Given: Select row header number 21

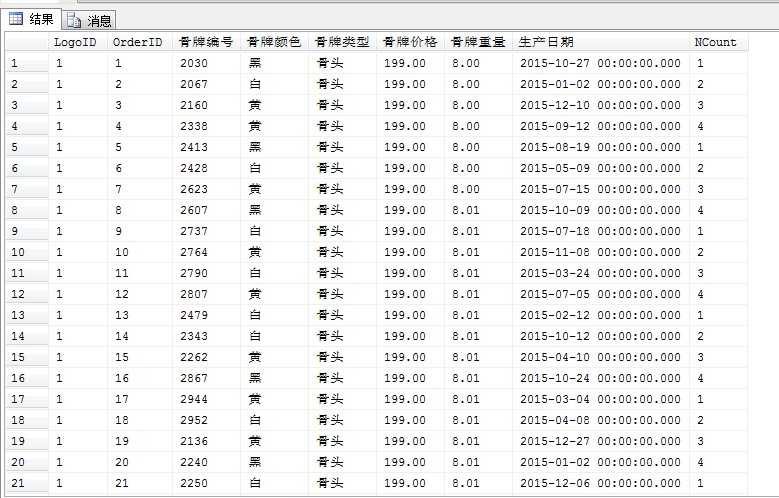Looking at the screenshot, I should pos(27,483).
